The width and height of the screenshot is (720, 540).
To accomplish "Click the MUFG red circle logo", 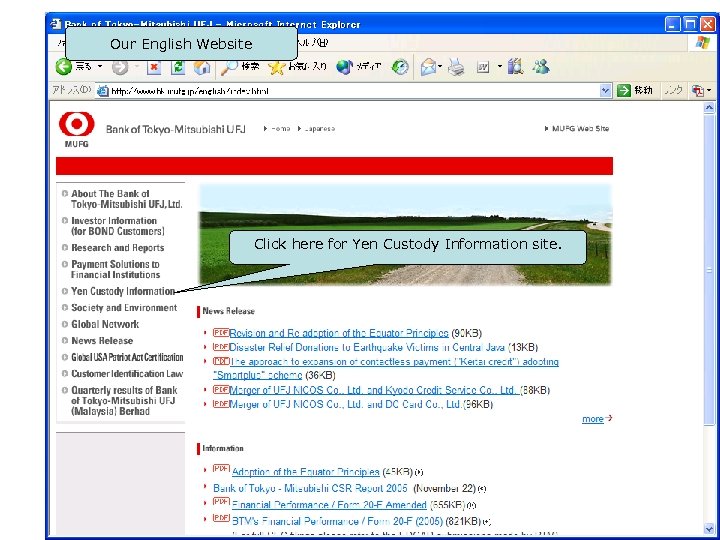I will tap(77, 124).
